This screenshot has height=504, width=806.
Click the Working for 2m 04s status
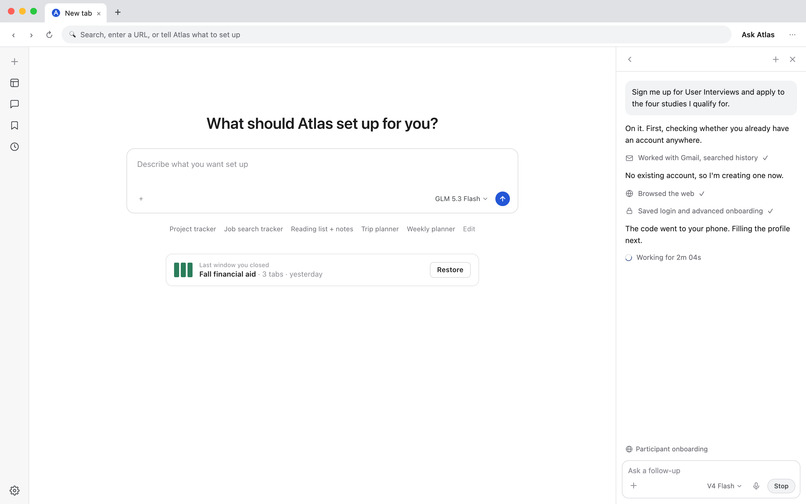(x=663, y=257)
